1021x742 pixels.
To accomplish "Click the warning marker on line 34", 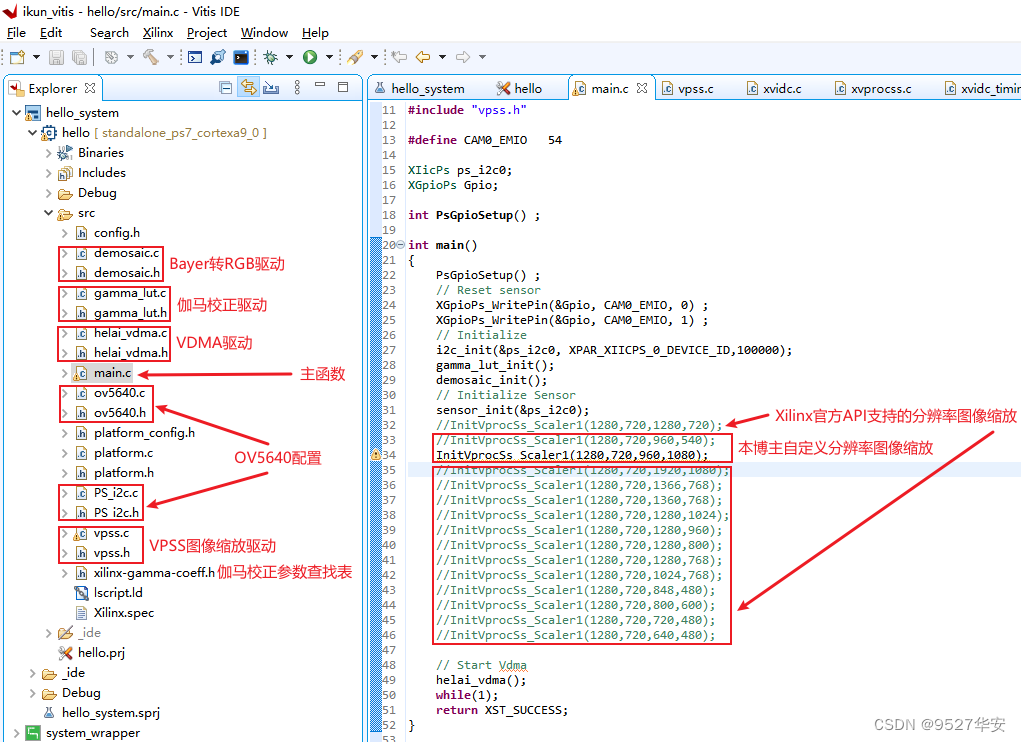I will pyautogui.click(x=376, y=455).
